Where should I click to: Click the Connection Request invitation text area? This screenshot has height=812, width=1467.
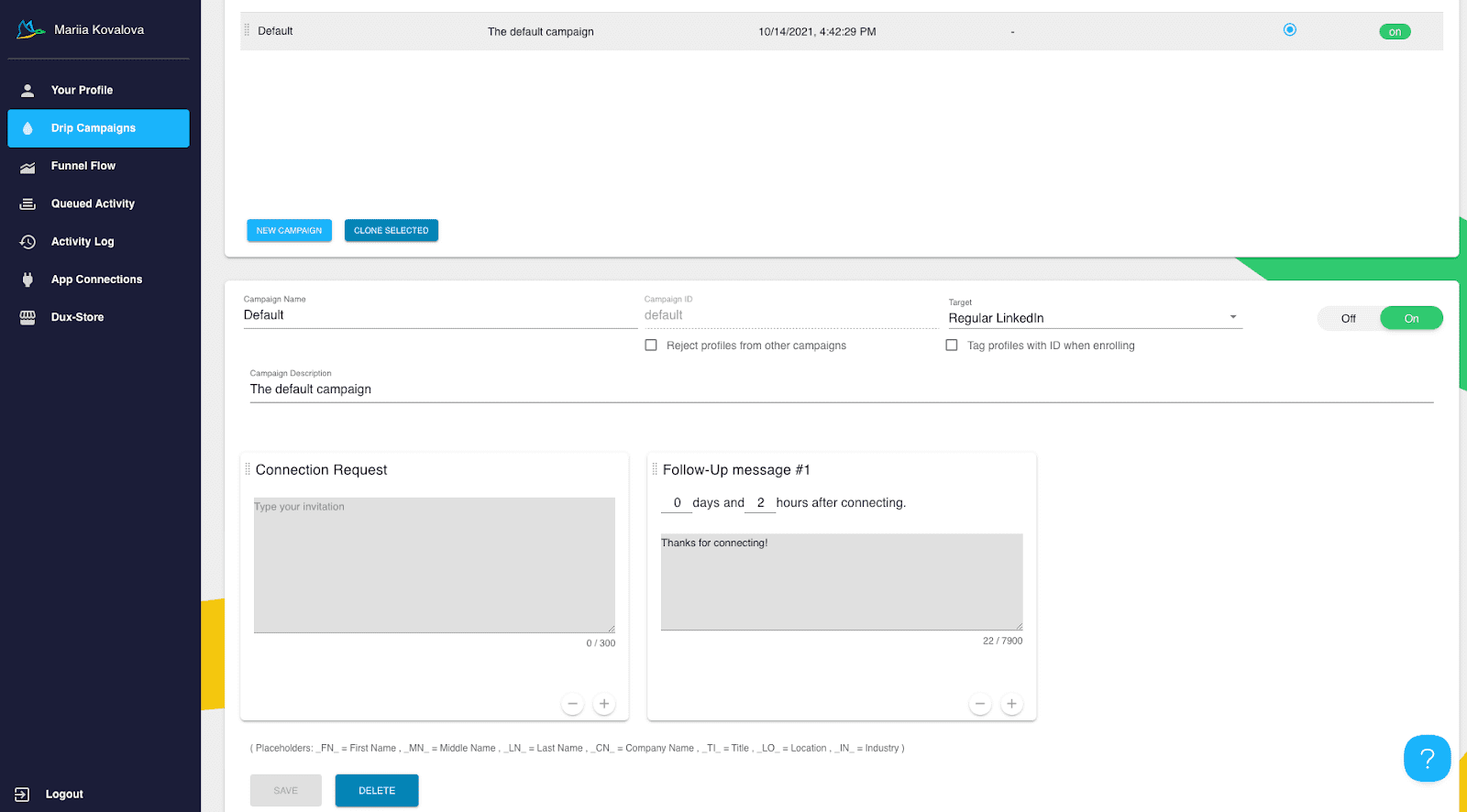[x=434, y=565]
